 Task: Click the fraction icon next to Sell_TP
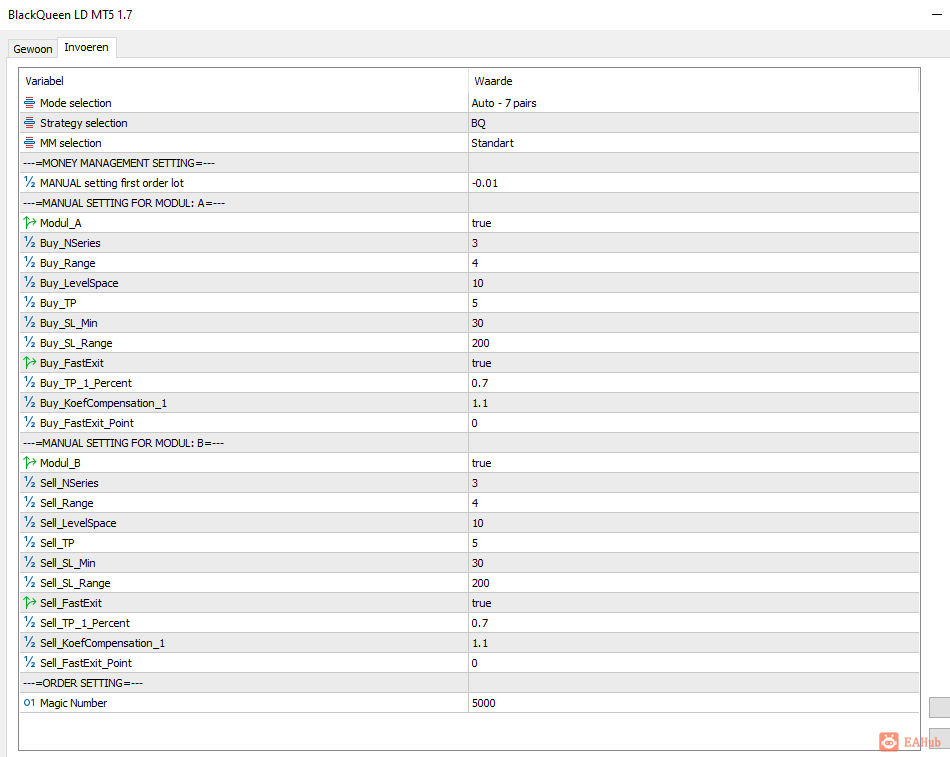coord(29,542)
